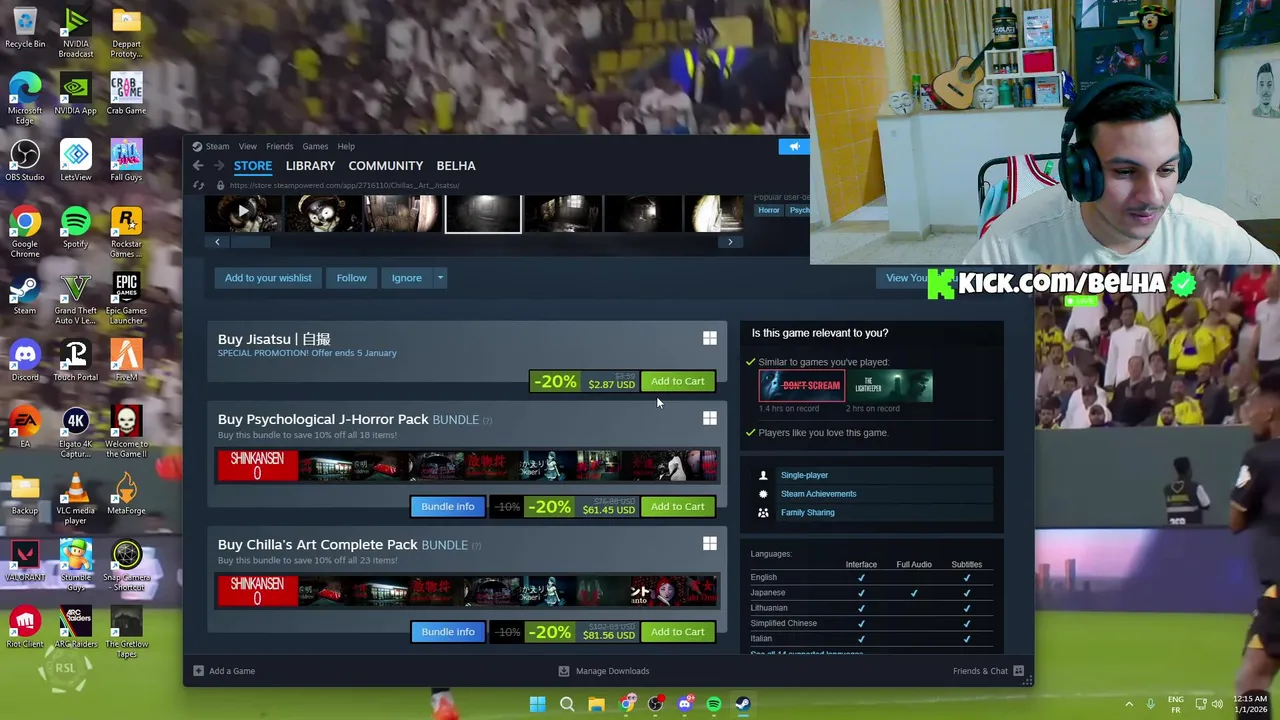Open Windows taskbar search
This screenshot has height=720, width=1280.
tap(567, 704)
